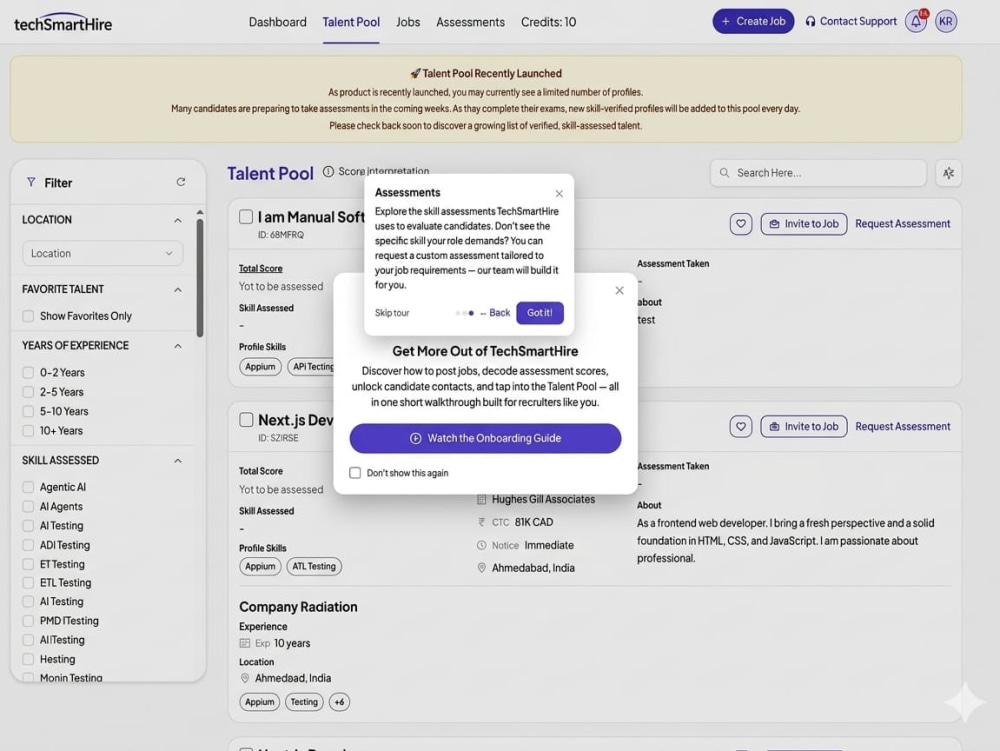Screen dimensions: 1000x751
Task: Check the ETL Testing skill filter
Action: 28,583
